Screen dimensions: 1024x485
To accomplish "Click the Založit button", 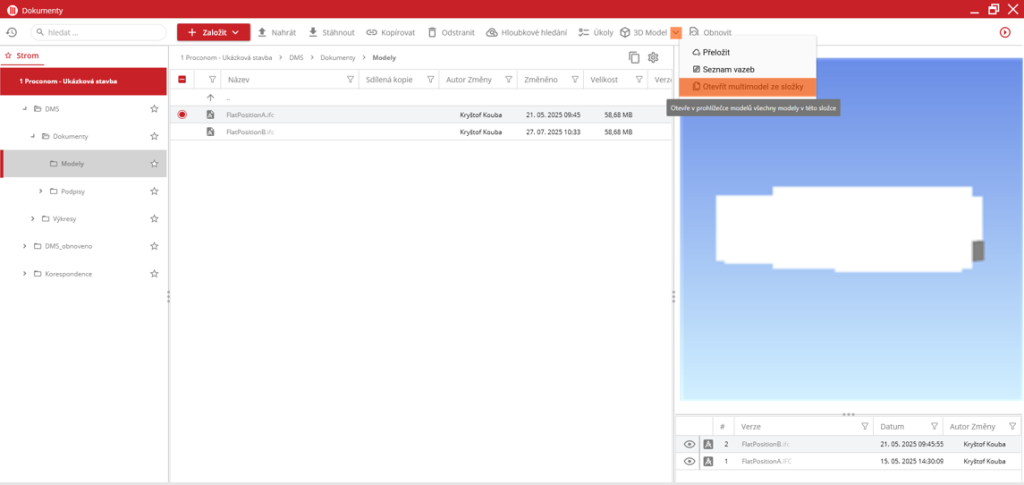I will click(x=213, y=33).
